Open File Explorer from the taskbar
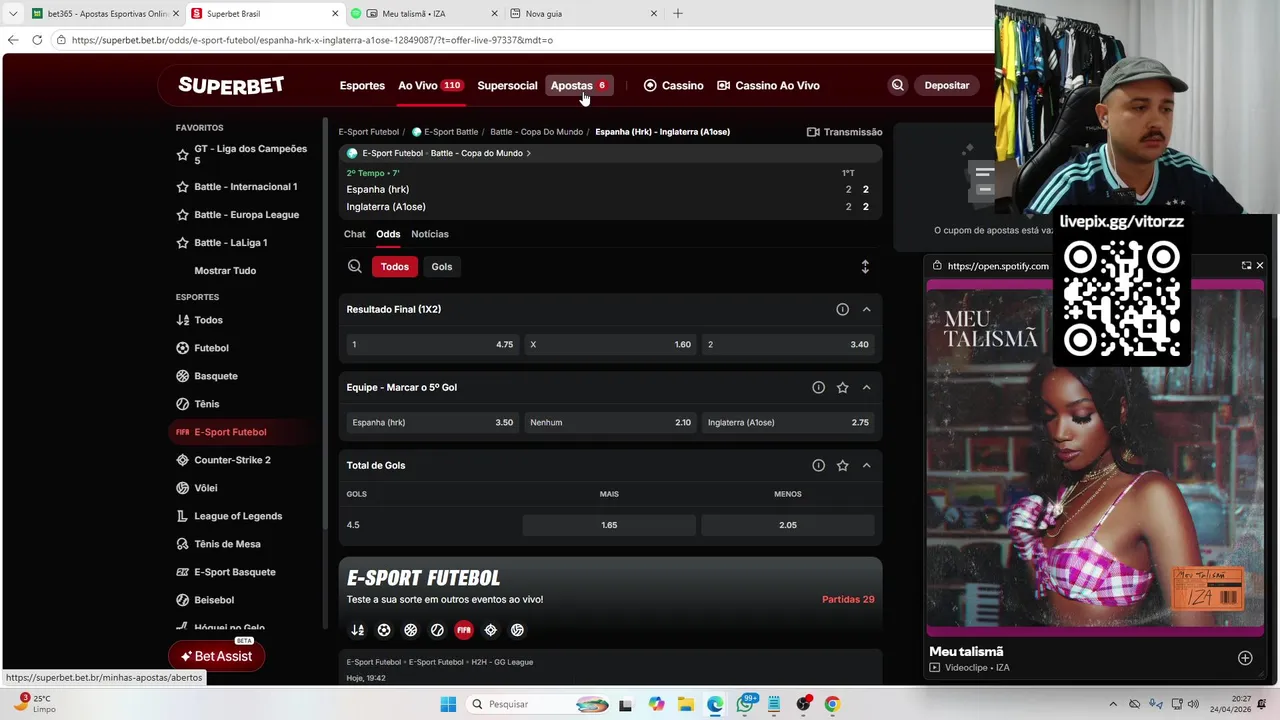 pos(685,704)
